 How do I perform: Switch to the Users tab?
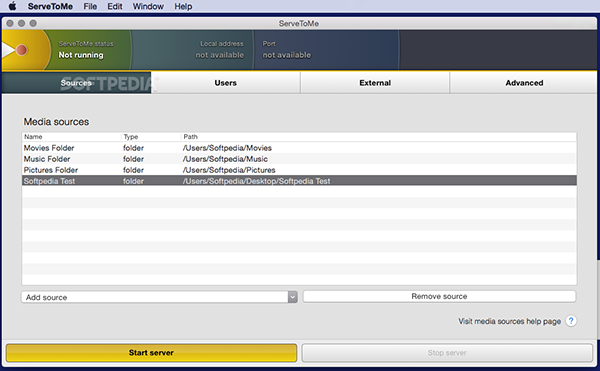point(225,83)
